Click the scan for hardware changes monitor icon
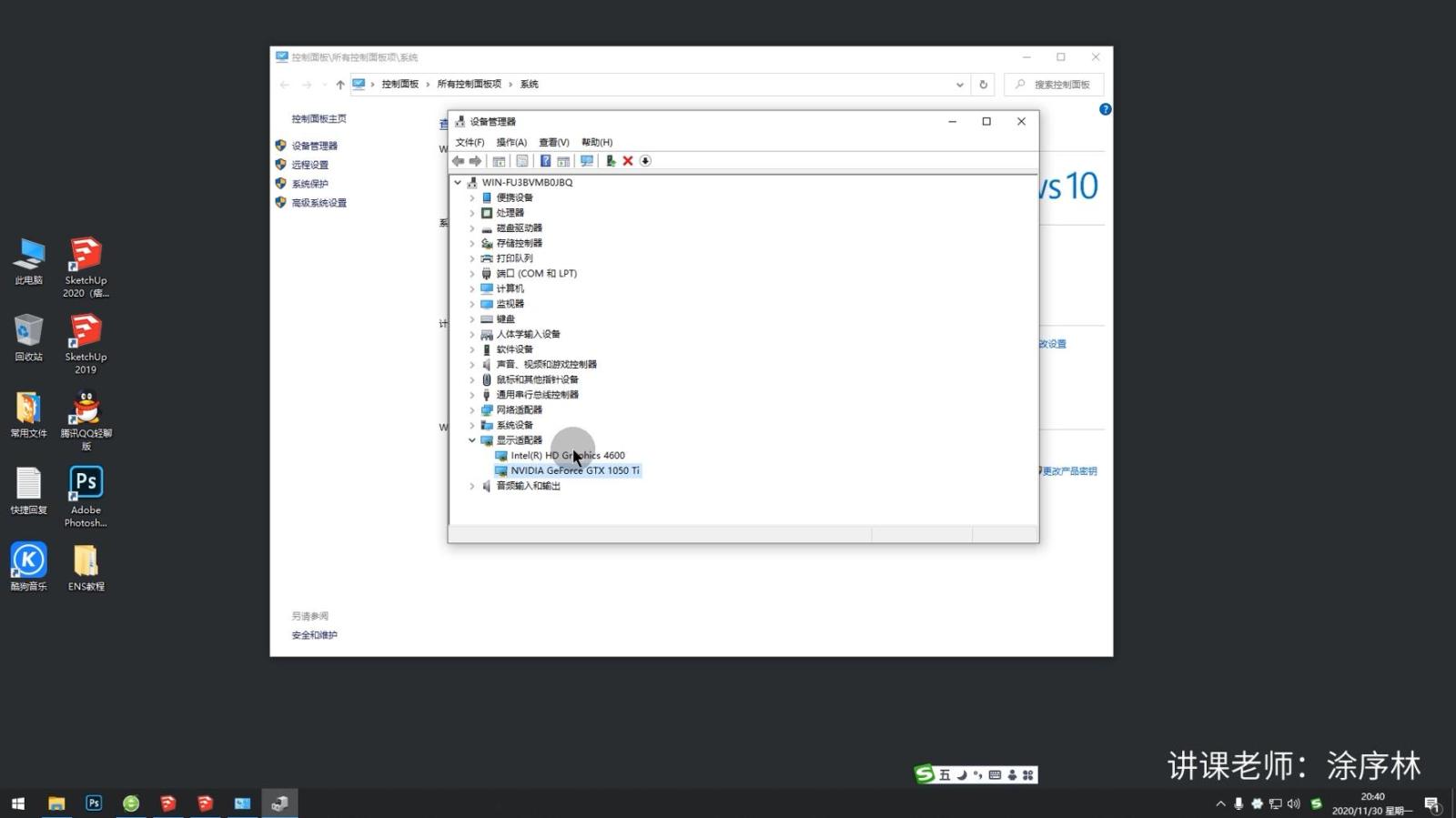1456x818 pixels. point(587,161)
